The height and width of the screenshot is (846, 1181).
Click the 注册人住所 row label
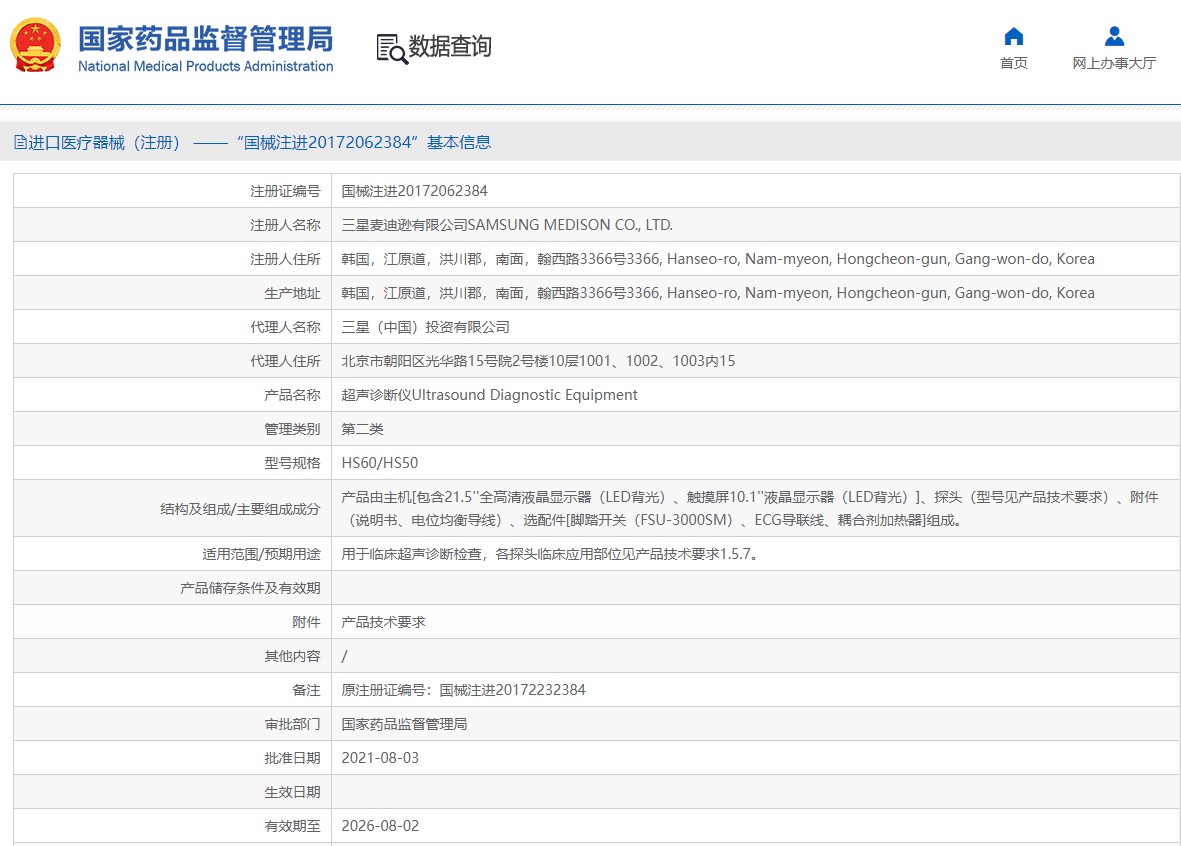[x=285, y=259]
